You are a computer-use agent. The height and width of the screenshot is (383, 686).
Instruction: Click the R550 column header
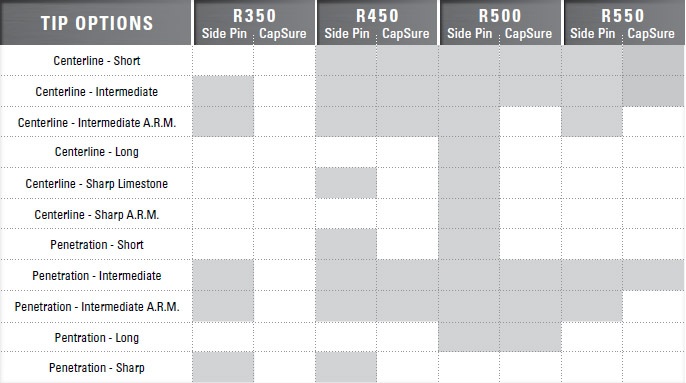pos(623,16)
